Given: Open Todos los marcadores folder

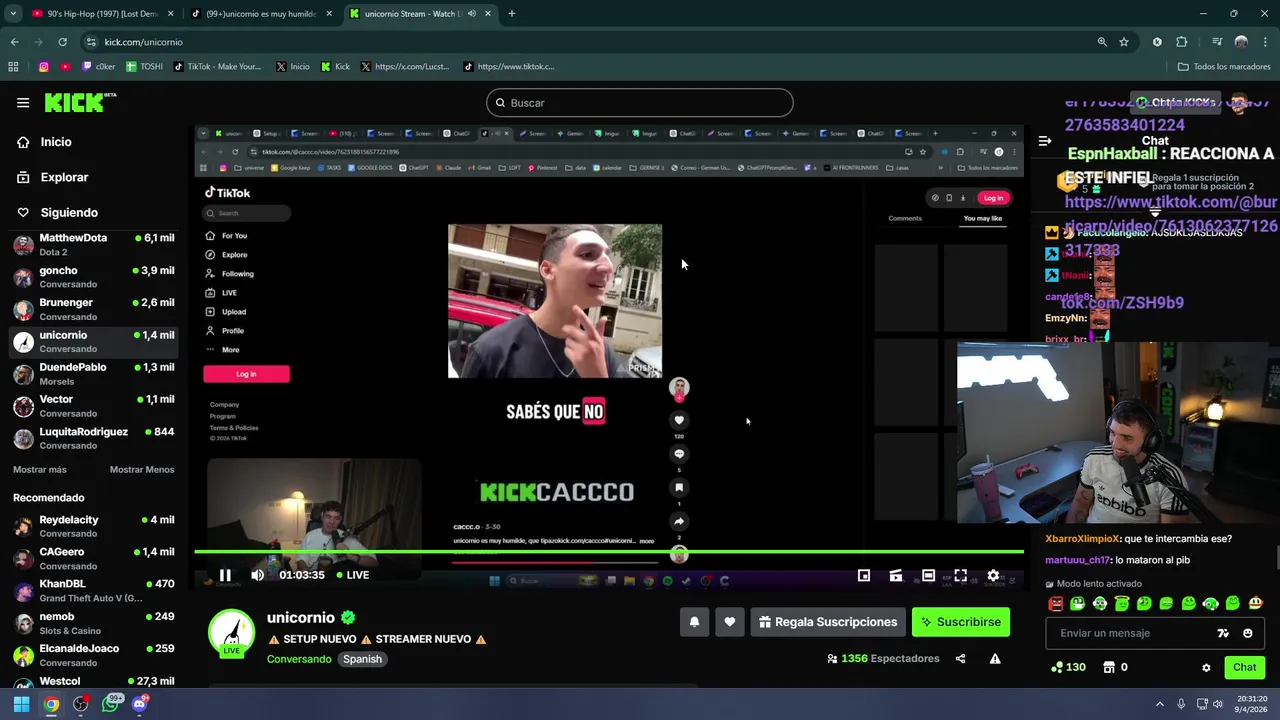Looking at the screenshot, I should [1224, 67].
